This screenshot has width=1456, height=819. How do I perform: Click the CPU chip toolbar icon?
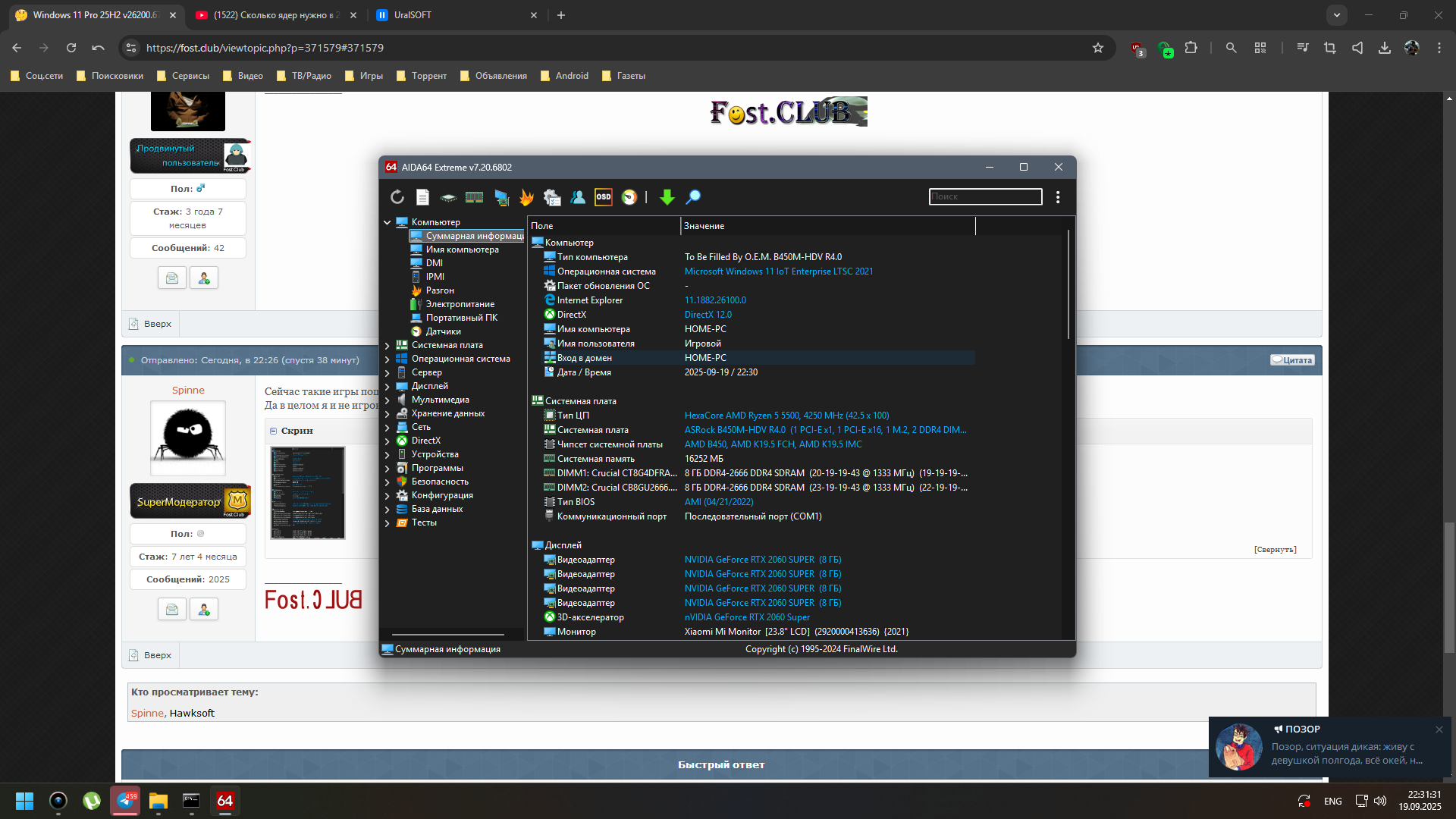pyautogui.click(x=448, y=197)
